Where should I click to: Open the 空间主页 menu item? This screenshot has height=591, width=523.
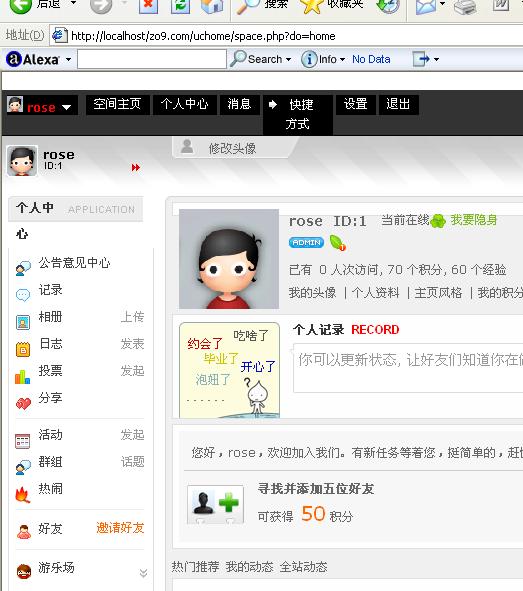[117, 104]
